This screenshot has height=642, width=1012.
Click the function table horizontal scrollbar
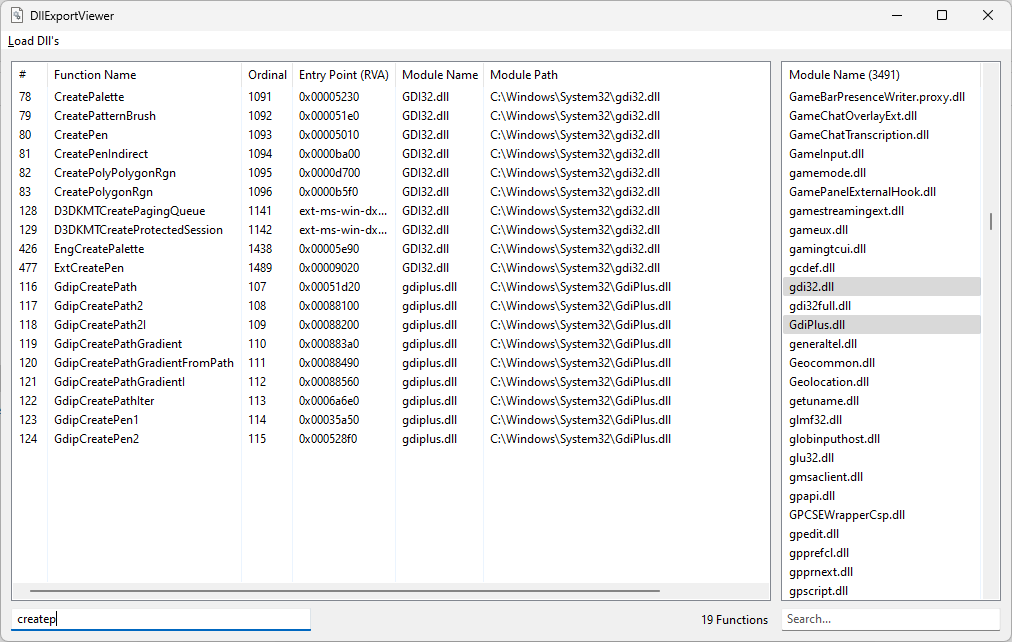point(345,590)
